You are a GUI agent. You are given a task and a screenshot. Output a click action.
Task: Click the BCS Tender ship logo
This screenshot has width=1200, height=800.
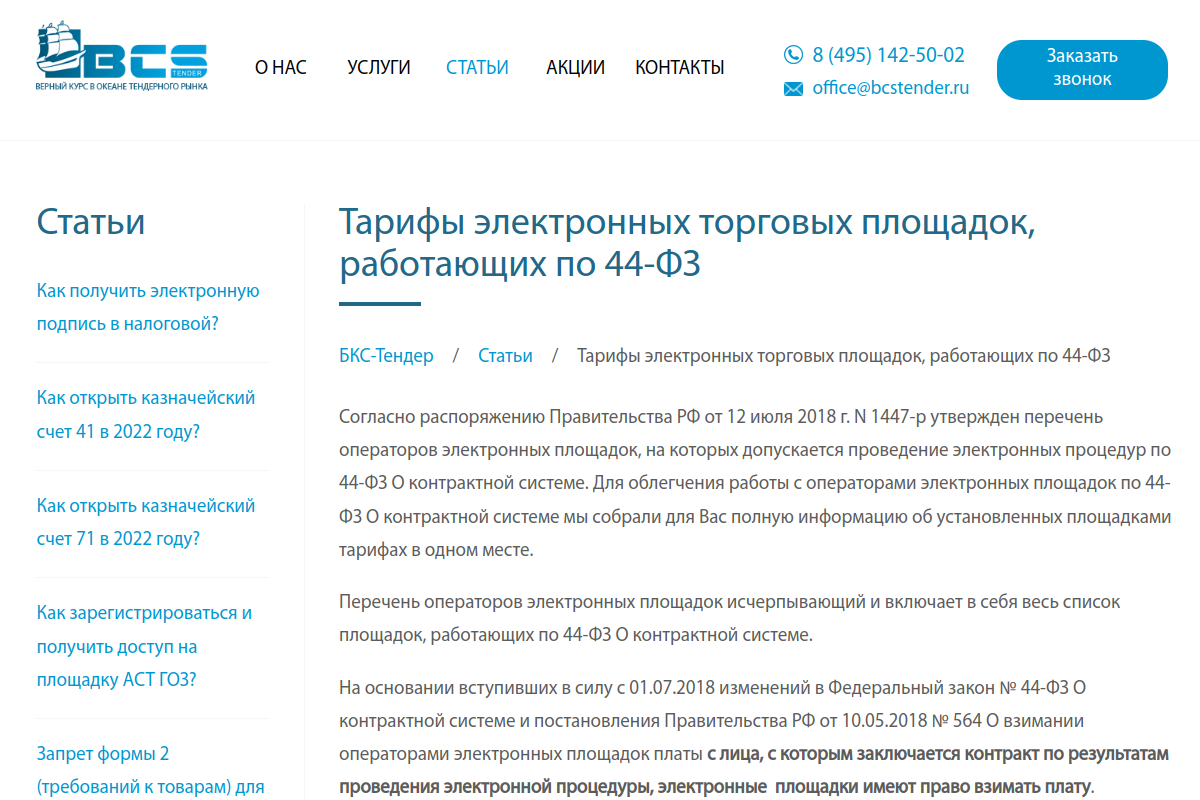(x=122, y=52)
